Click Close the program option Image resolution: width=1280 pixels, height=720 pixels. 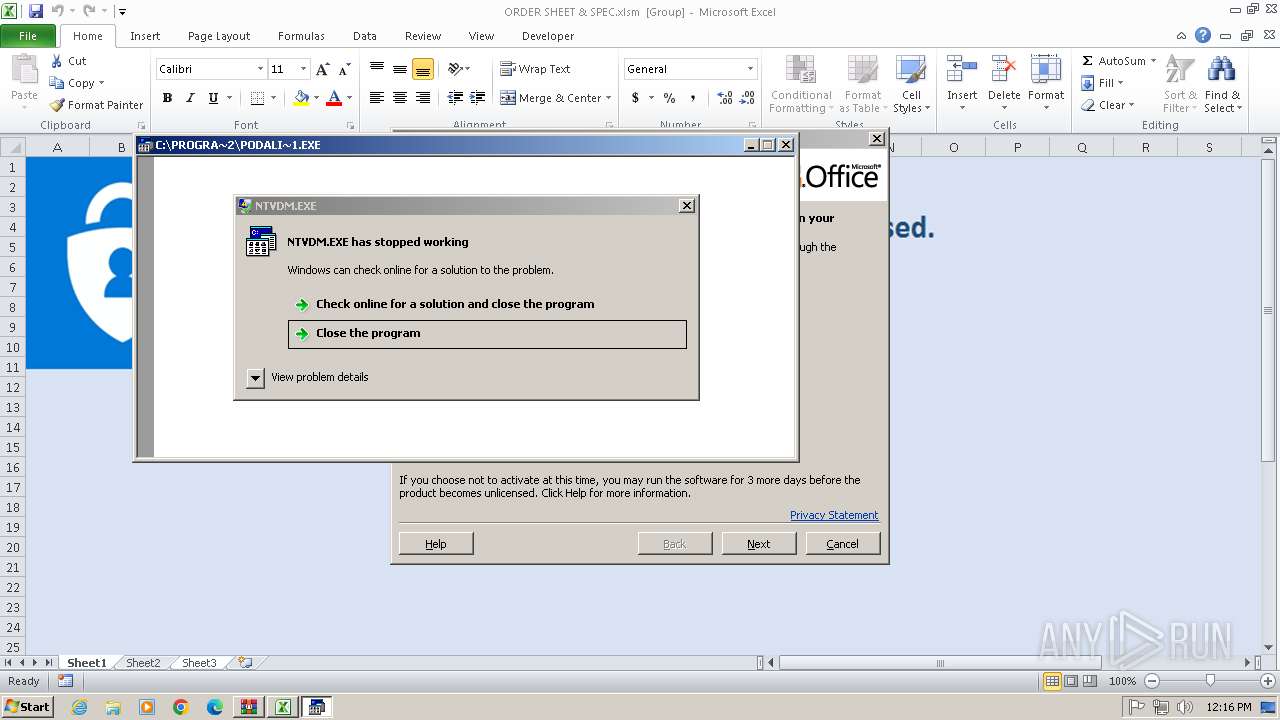[x=487, y=334]
